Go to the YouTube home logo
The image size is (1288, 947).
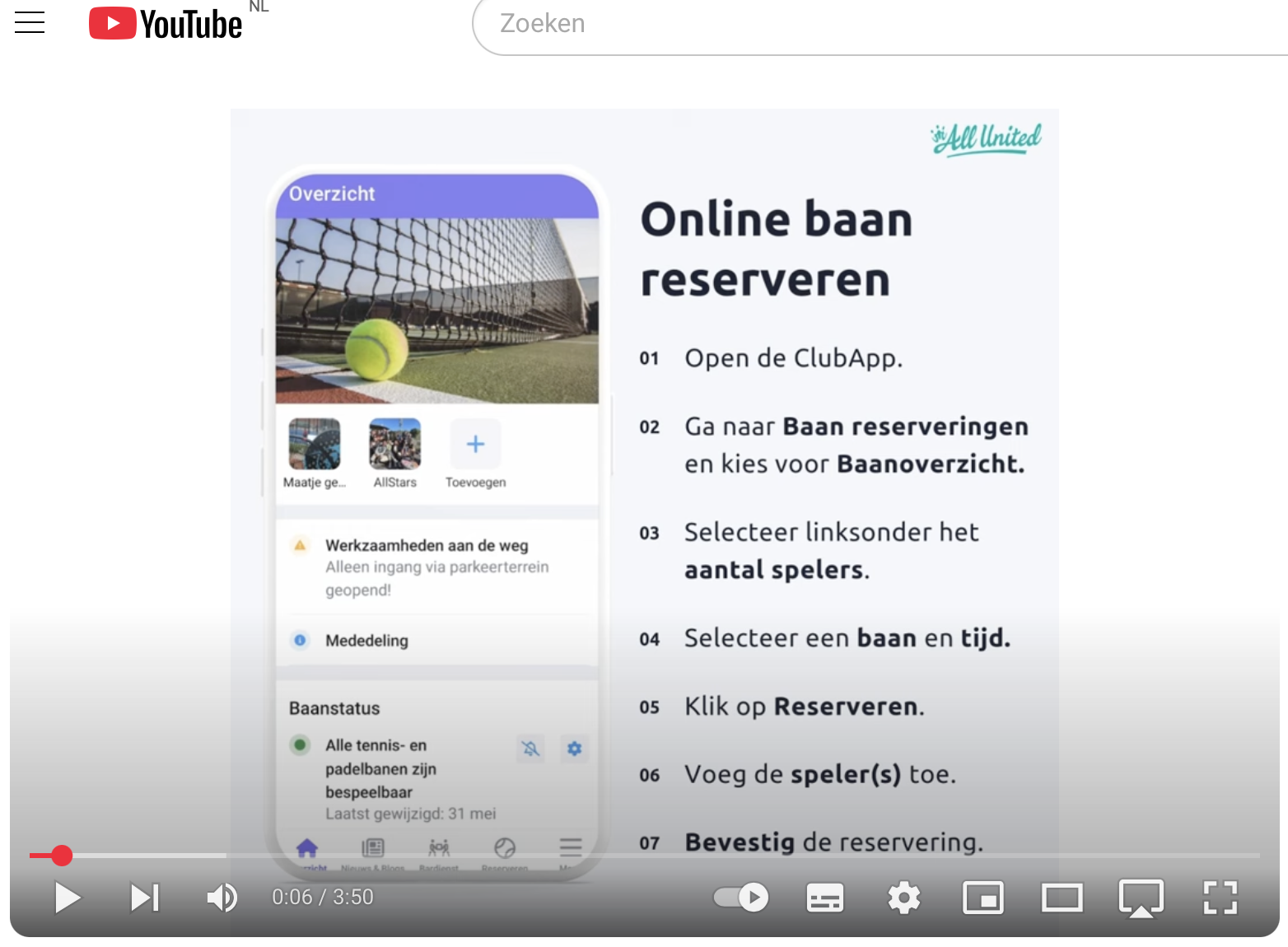166,23
